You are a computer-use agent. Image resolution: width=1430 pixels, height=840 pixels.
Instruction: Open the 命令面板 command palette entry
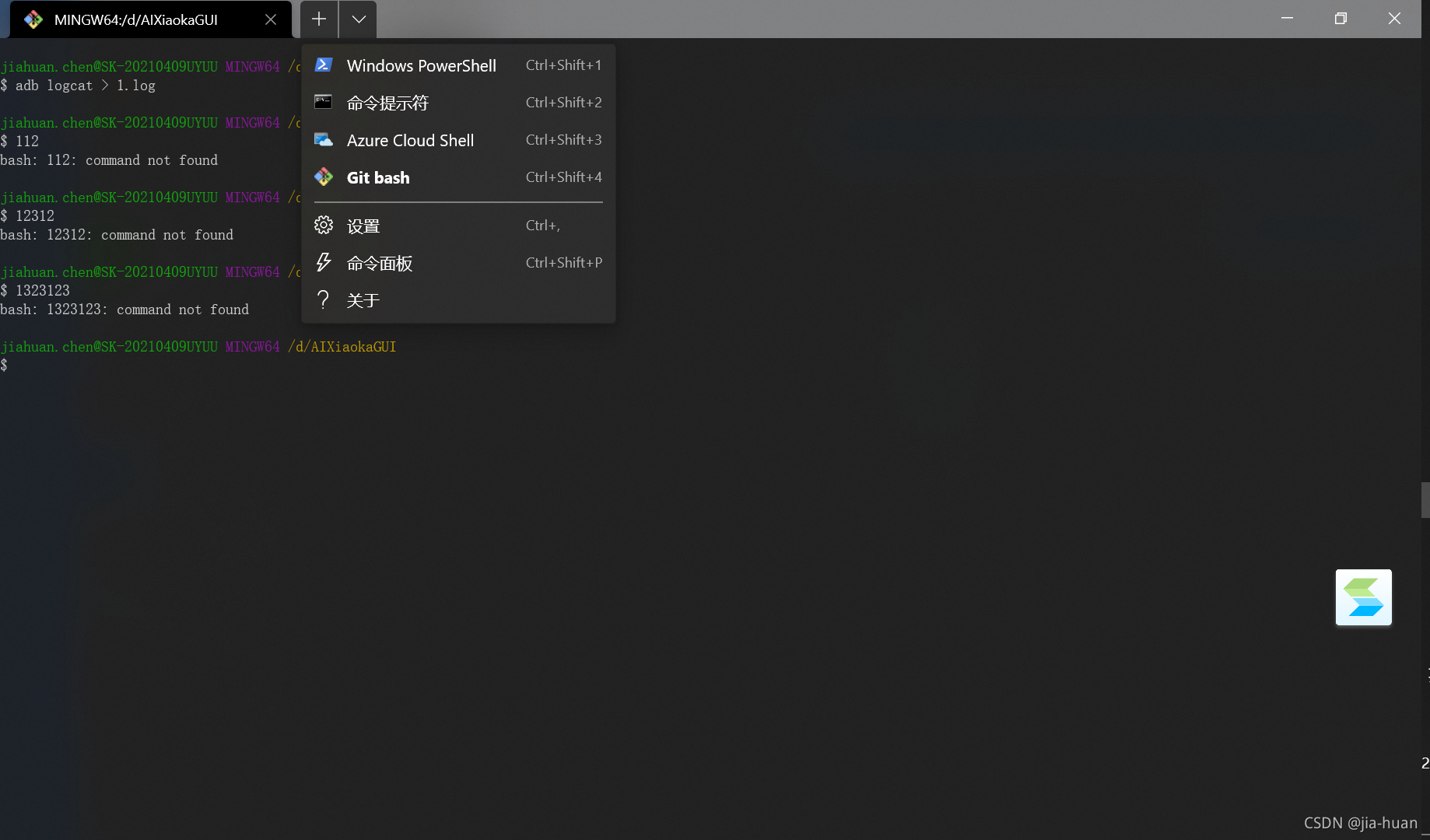(x=458, y=263)
